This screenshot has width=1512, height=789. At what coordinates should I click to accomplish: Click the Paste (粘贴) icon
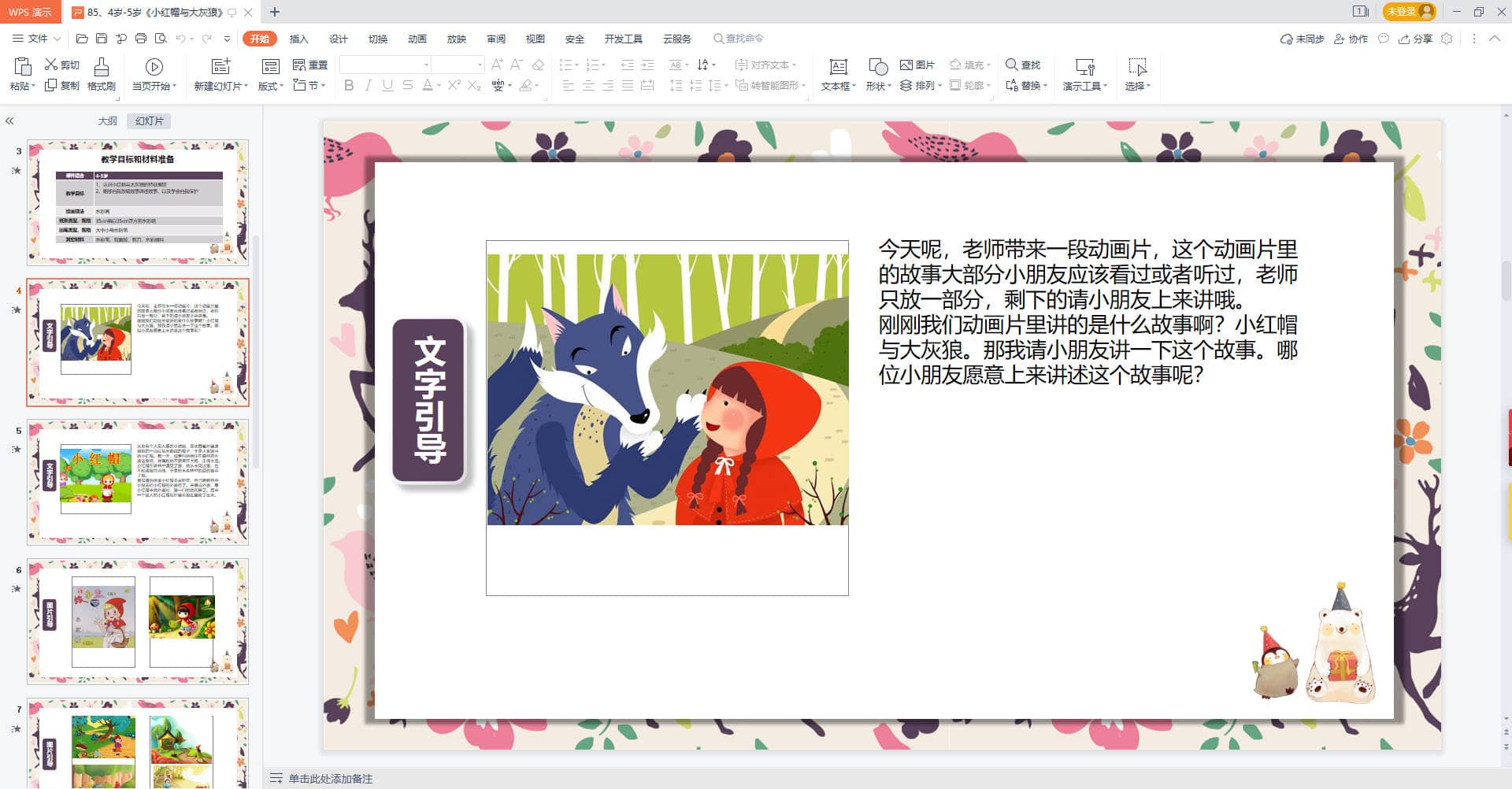23,66
